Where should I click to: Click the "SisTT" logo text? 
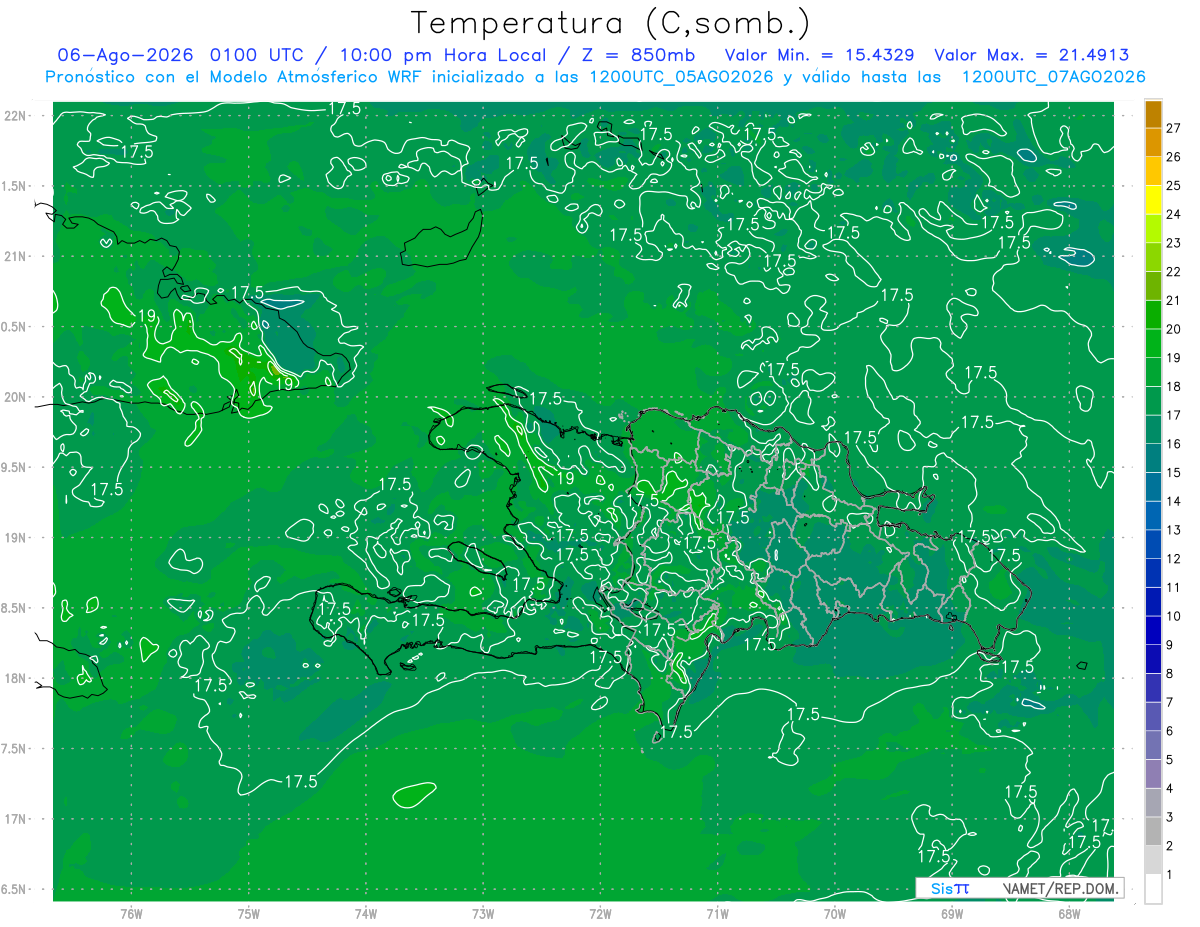(x=949, y=888)
